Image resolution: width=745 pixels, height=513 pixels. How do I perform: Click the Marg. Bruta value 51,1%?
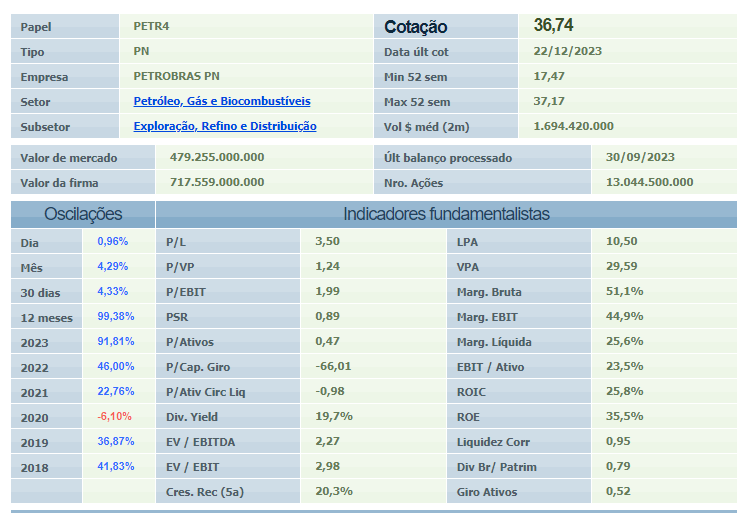624,291
